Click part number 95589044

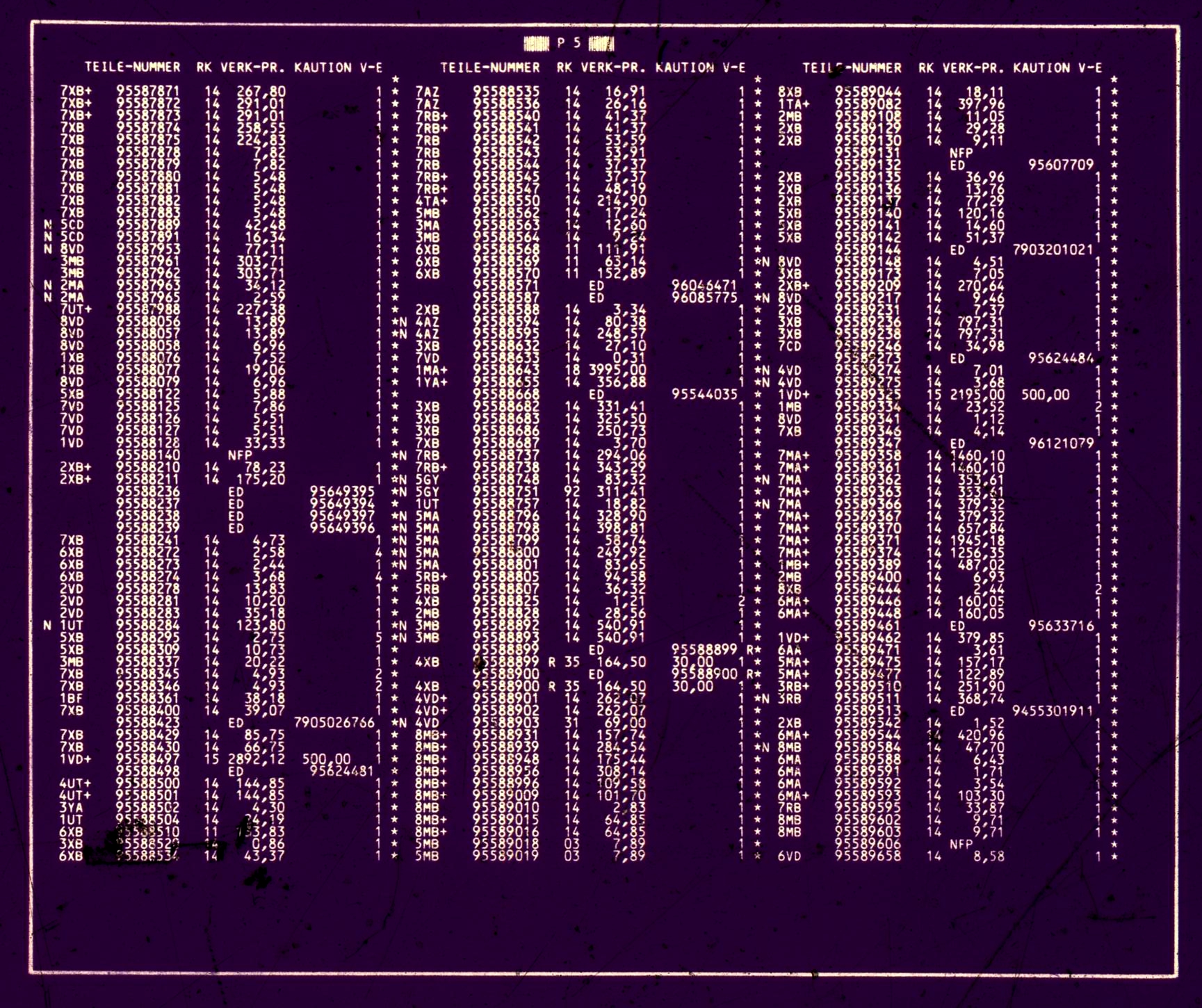pyautogui.click(x=868, y=91)
